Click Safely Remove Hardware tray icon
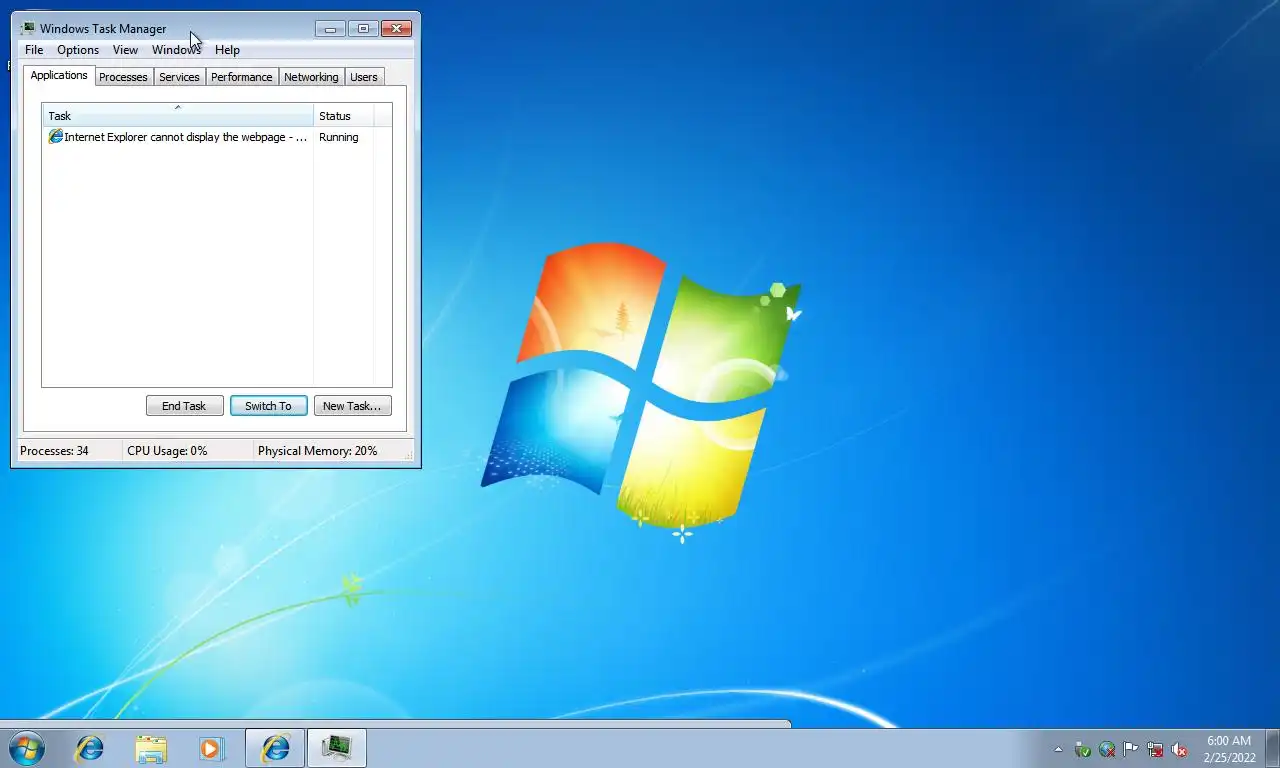The height and width of the screenshot is (768, 1280). tap(1082, 749)
